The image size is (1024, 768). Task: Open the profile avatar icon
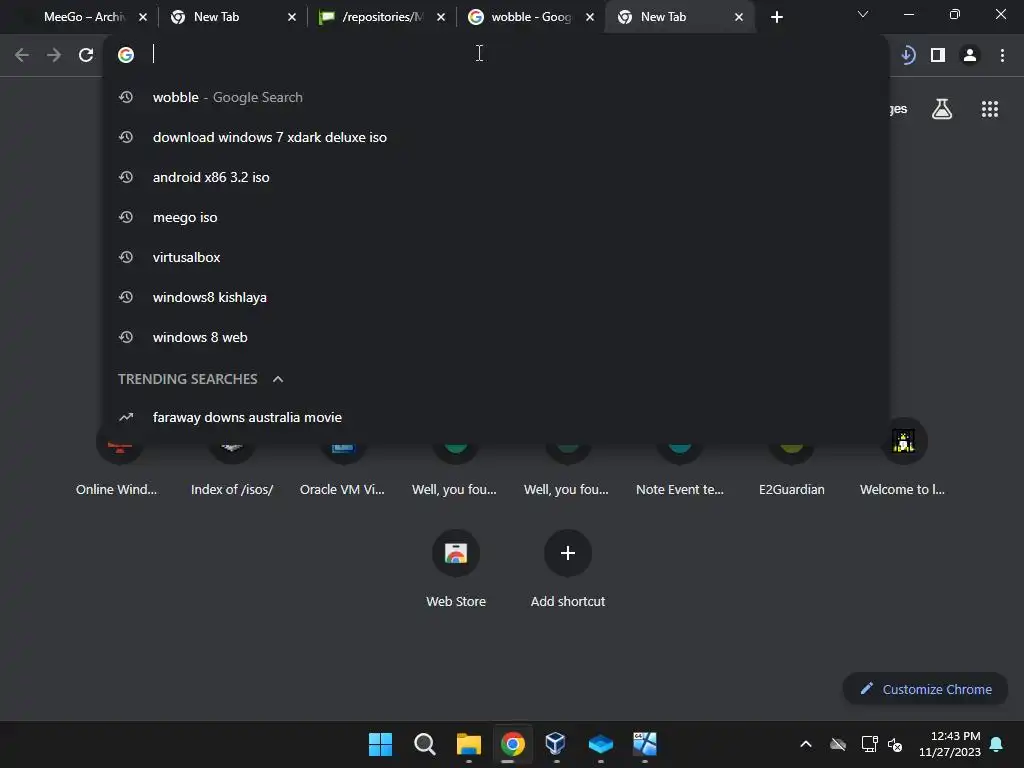970,56
